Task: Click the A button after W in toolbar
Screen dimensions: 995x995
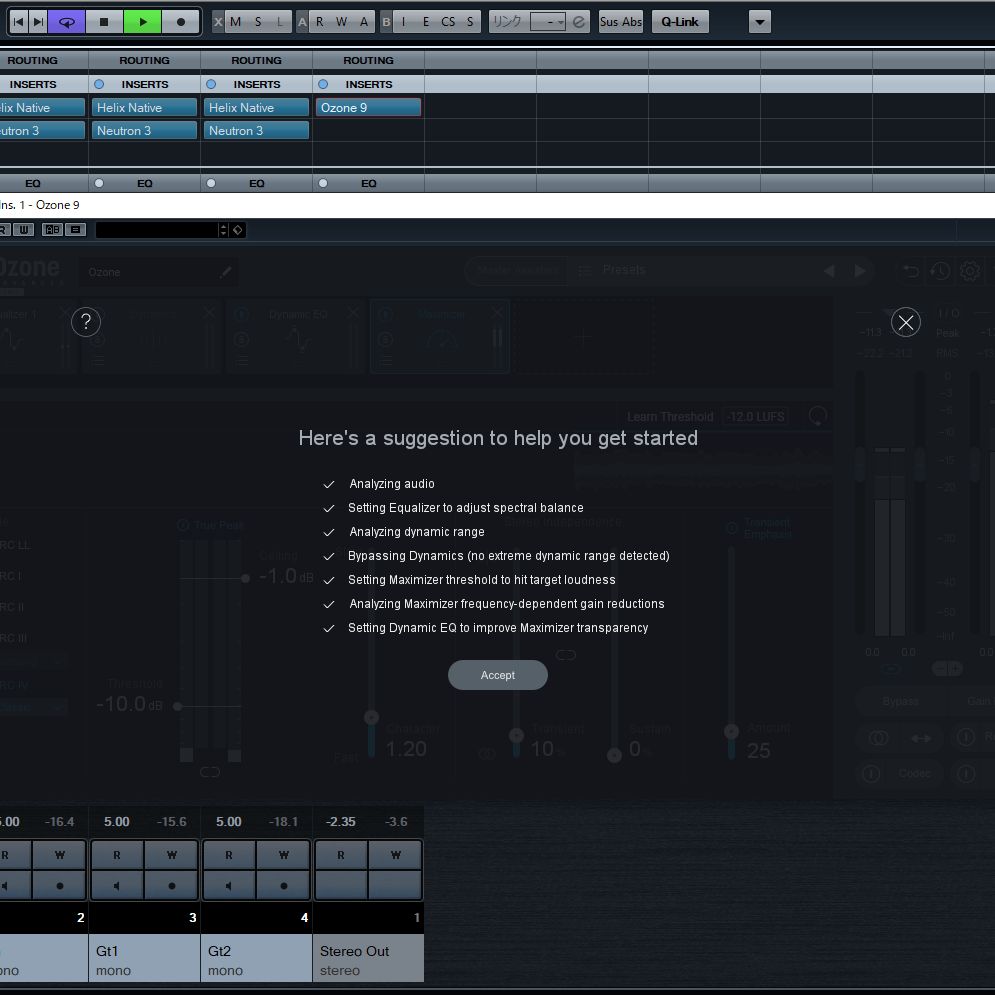Action: coord(364,22)
